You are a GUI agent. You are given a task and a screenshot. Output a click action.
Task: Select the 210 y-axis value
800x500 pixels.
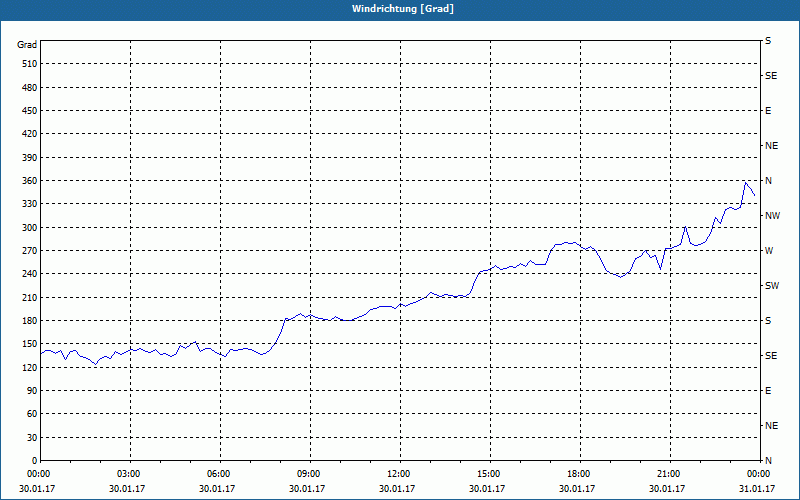[x=30, y=297]
